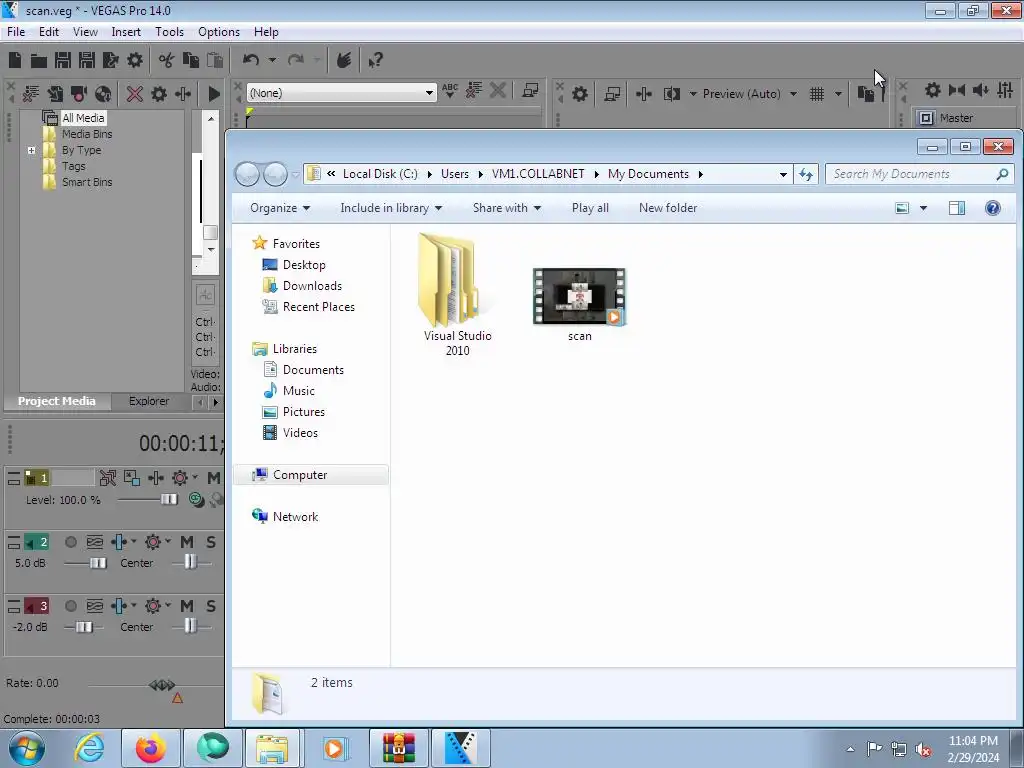This screenshot has height=768, width=1024.
Task: Refresh the My Documents folder view
Action: point(806,174)
